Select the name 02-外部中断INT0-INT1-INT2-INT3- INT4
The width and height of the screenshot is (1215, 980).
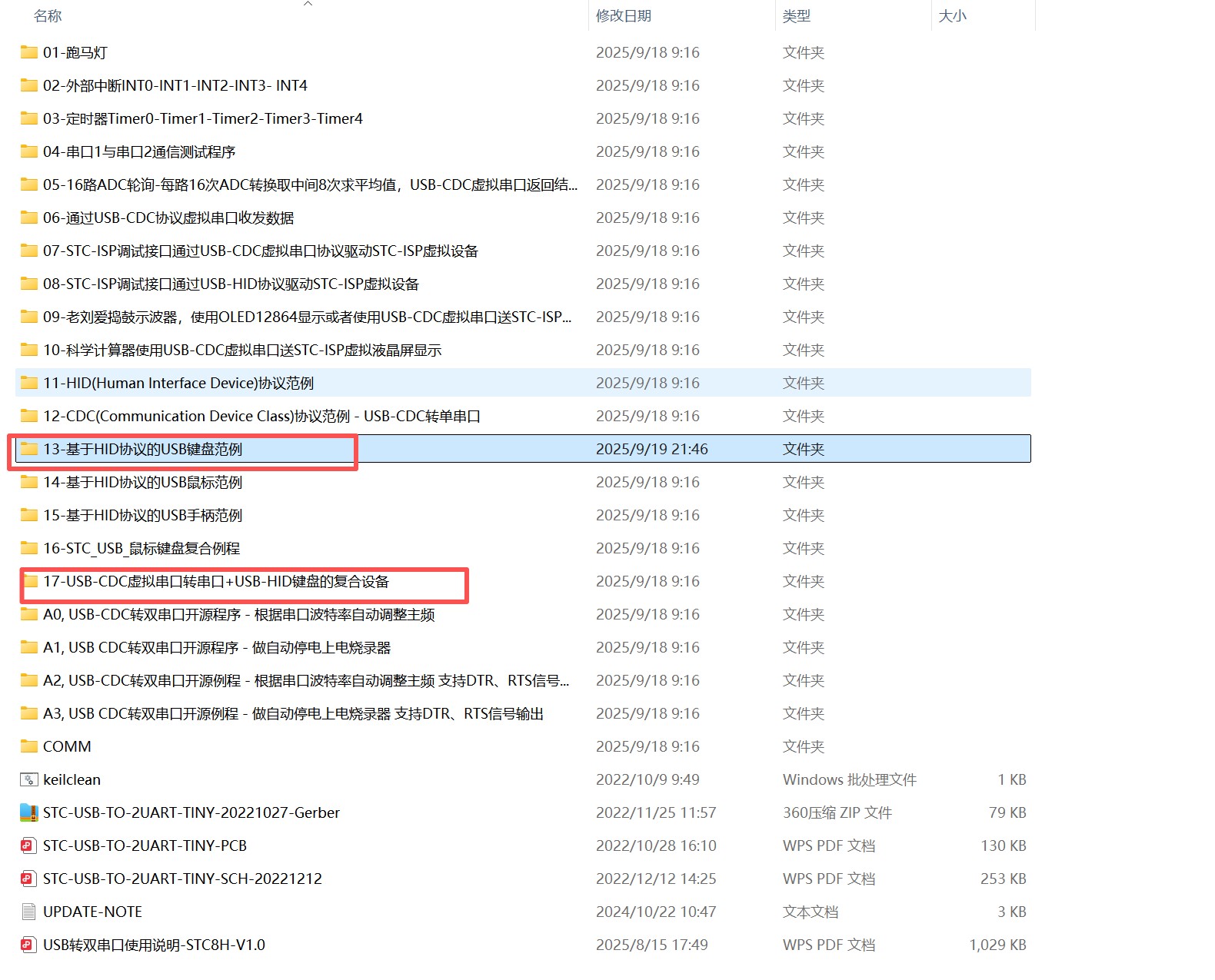point(175,85)
